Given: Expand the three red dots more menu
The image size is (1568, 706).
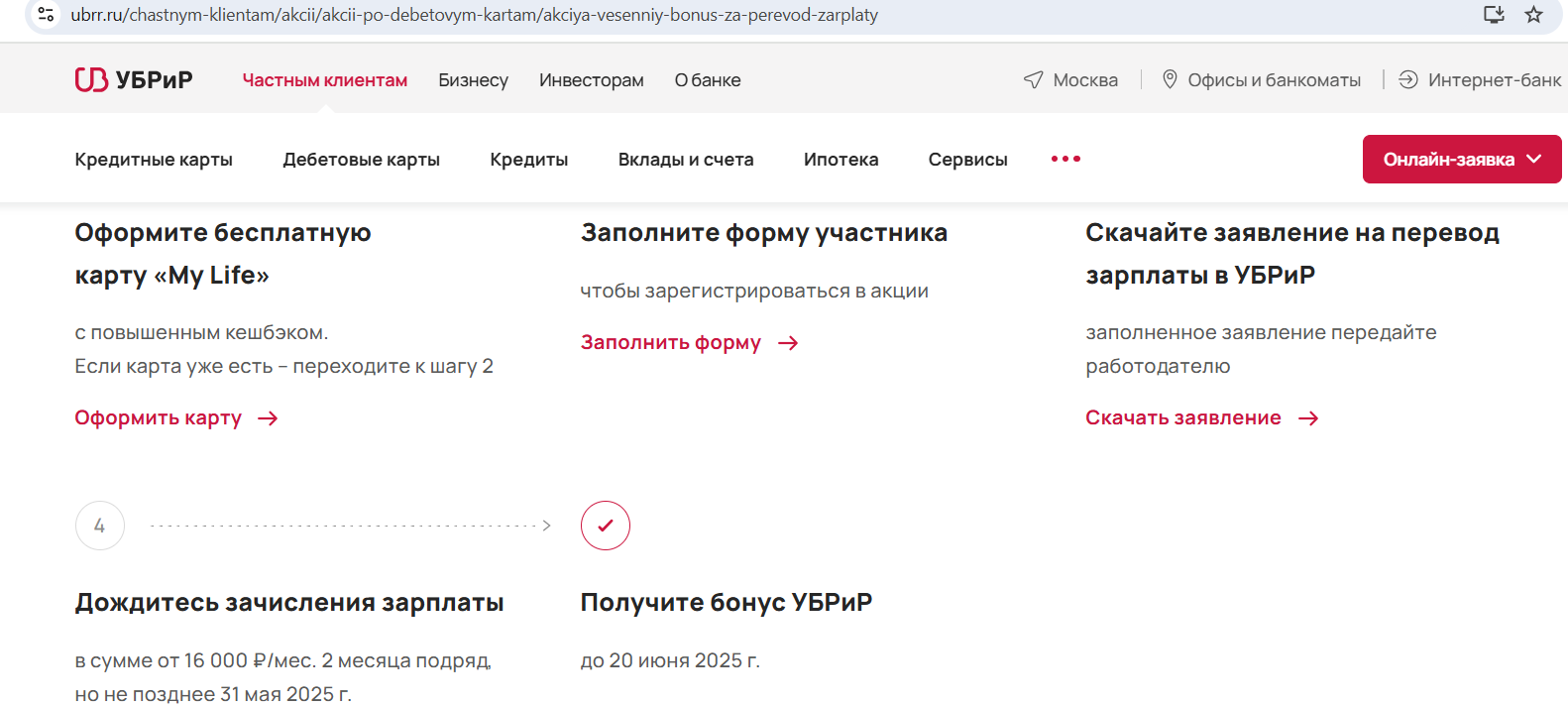Looking at the screenshot, I should pos(1065,159).
